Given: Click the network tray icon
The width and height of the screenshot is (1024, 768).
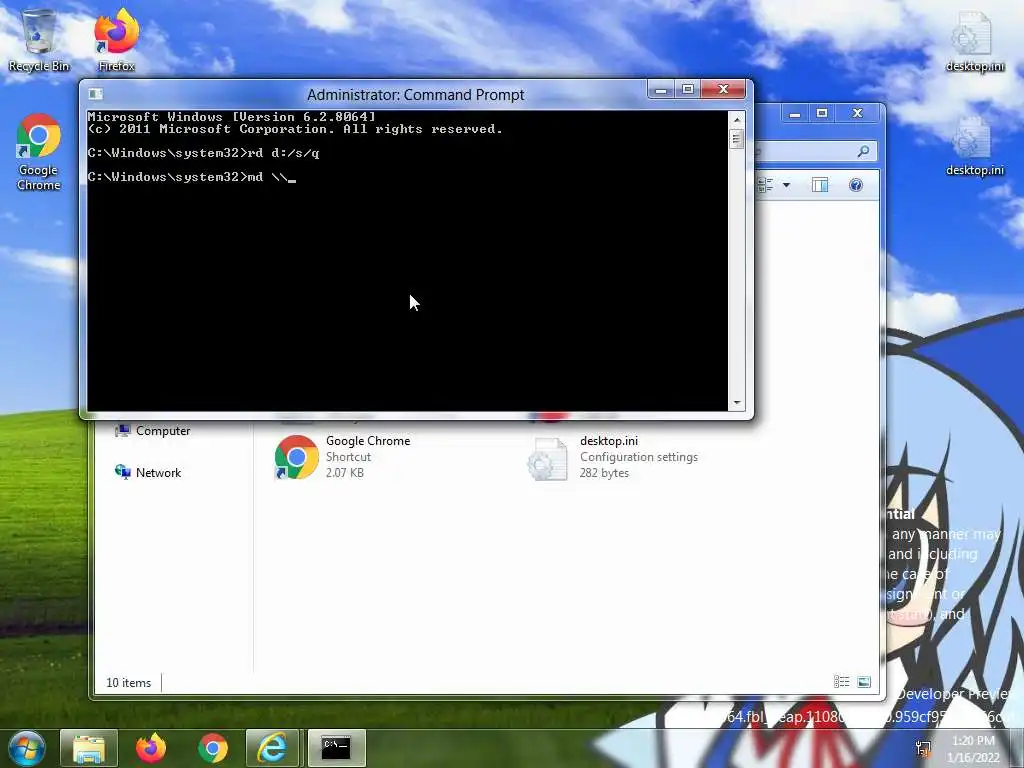Looking at the screenshot, I should [923, 748].
